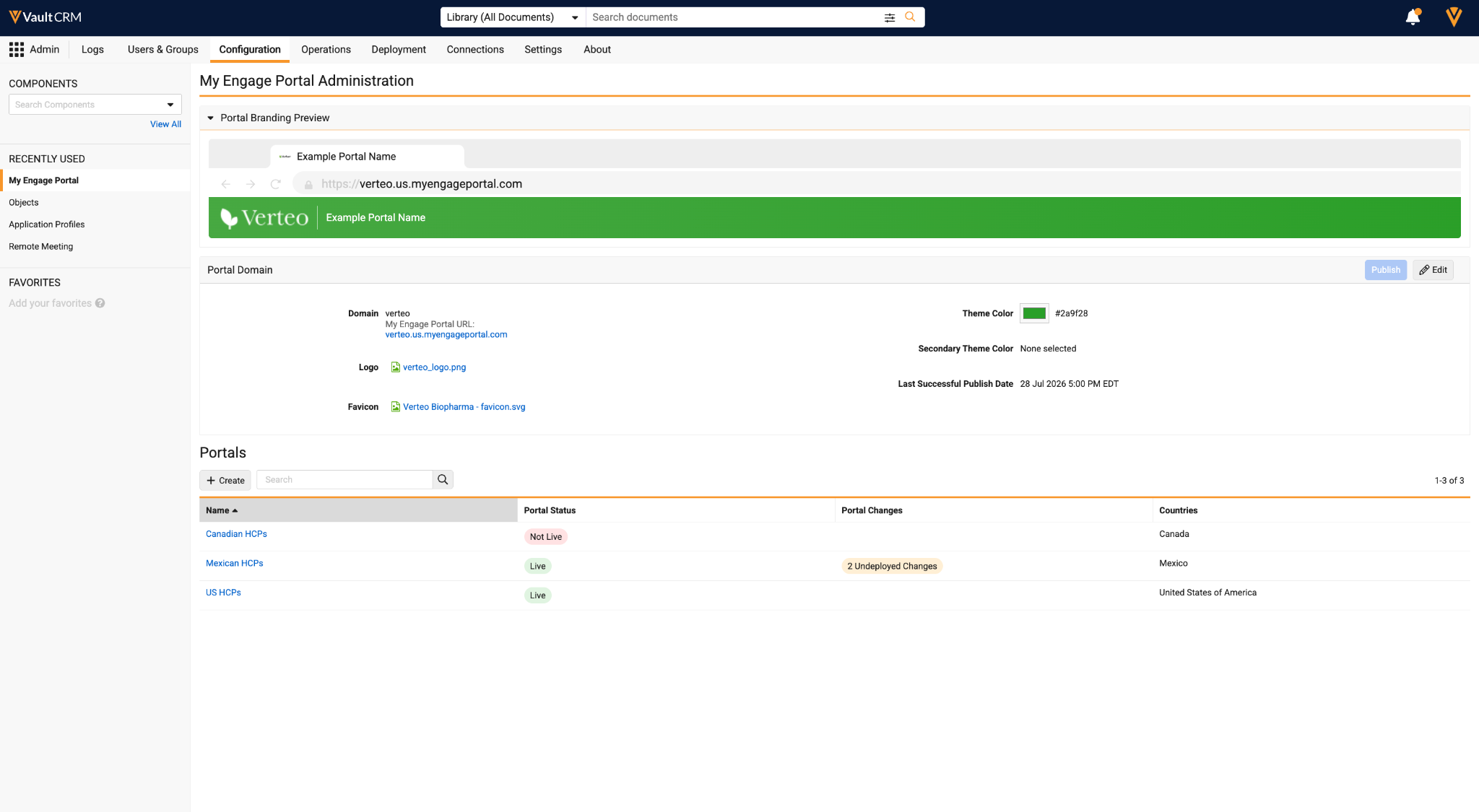Click the orange search magnifier icon
The width and height of the screenshot is (1479, 812).
pos(910,17)
